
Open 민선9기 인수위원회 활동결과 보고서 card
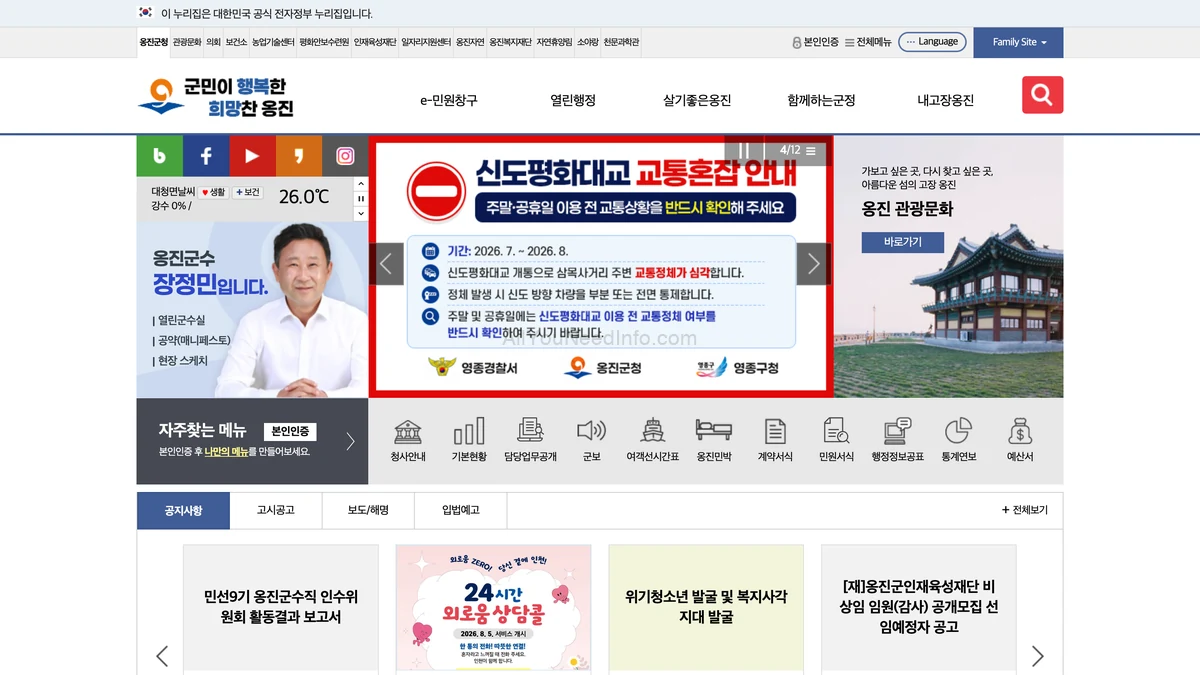281,608
